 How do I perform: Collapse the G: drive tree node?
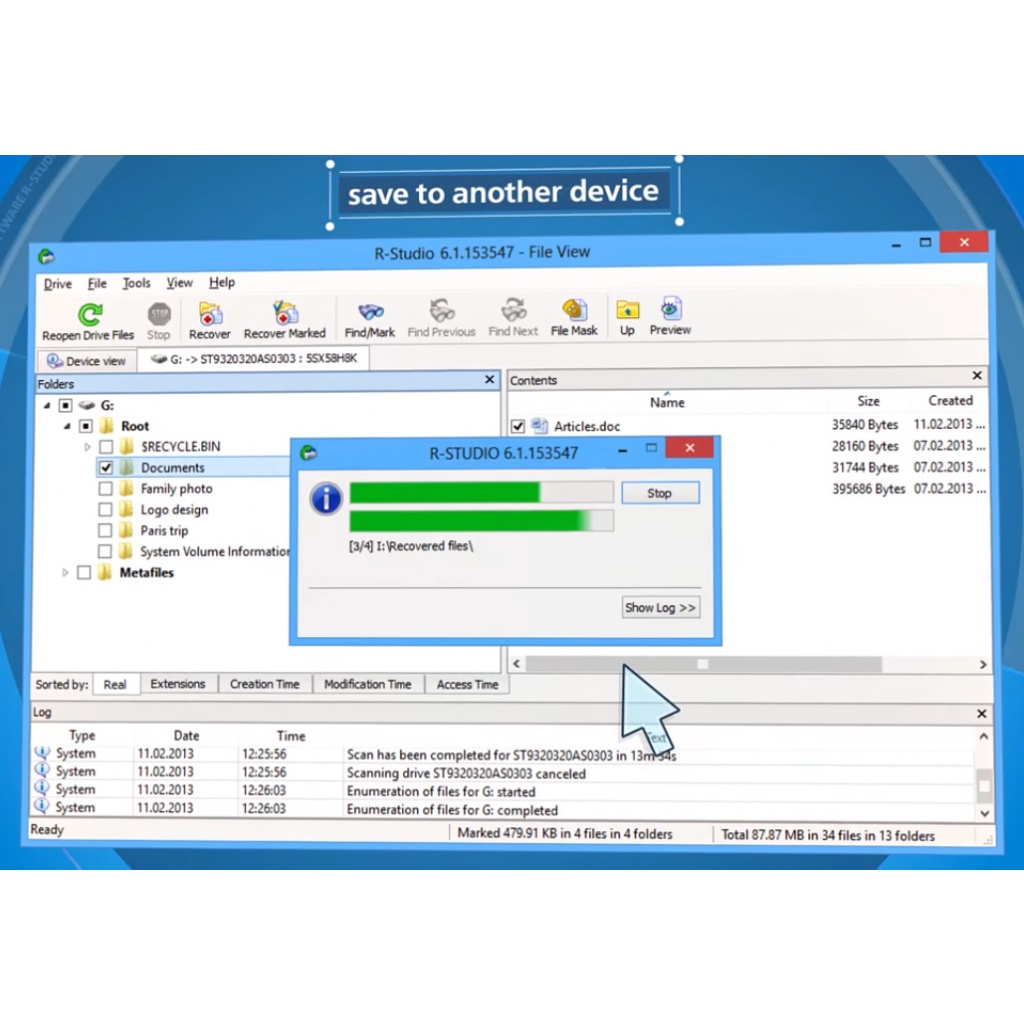[x=46, y=406]
